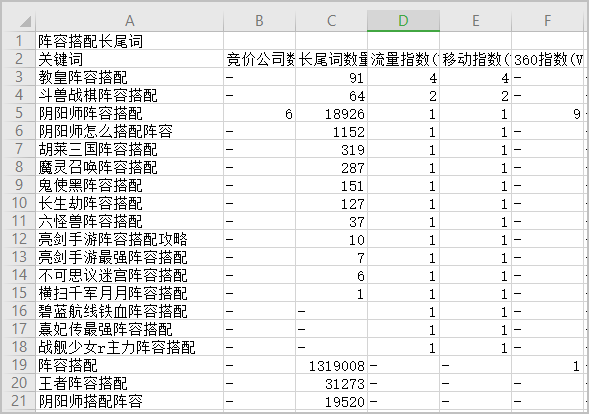Image resolution: width=589 pixels, height=414 pixels.
Task: Select row 1 header
Action: 19,41
